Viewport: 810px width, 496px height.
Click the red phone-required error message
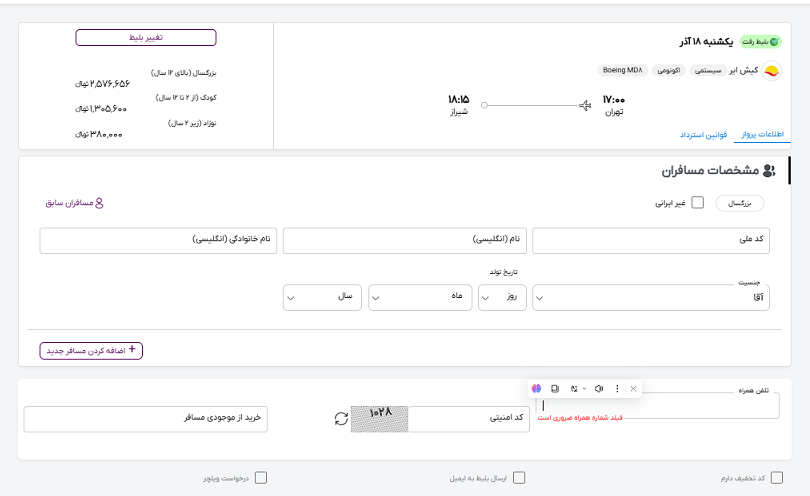[x=580, y=417]
